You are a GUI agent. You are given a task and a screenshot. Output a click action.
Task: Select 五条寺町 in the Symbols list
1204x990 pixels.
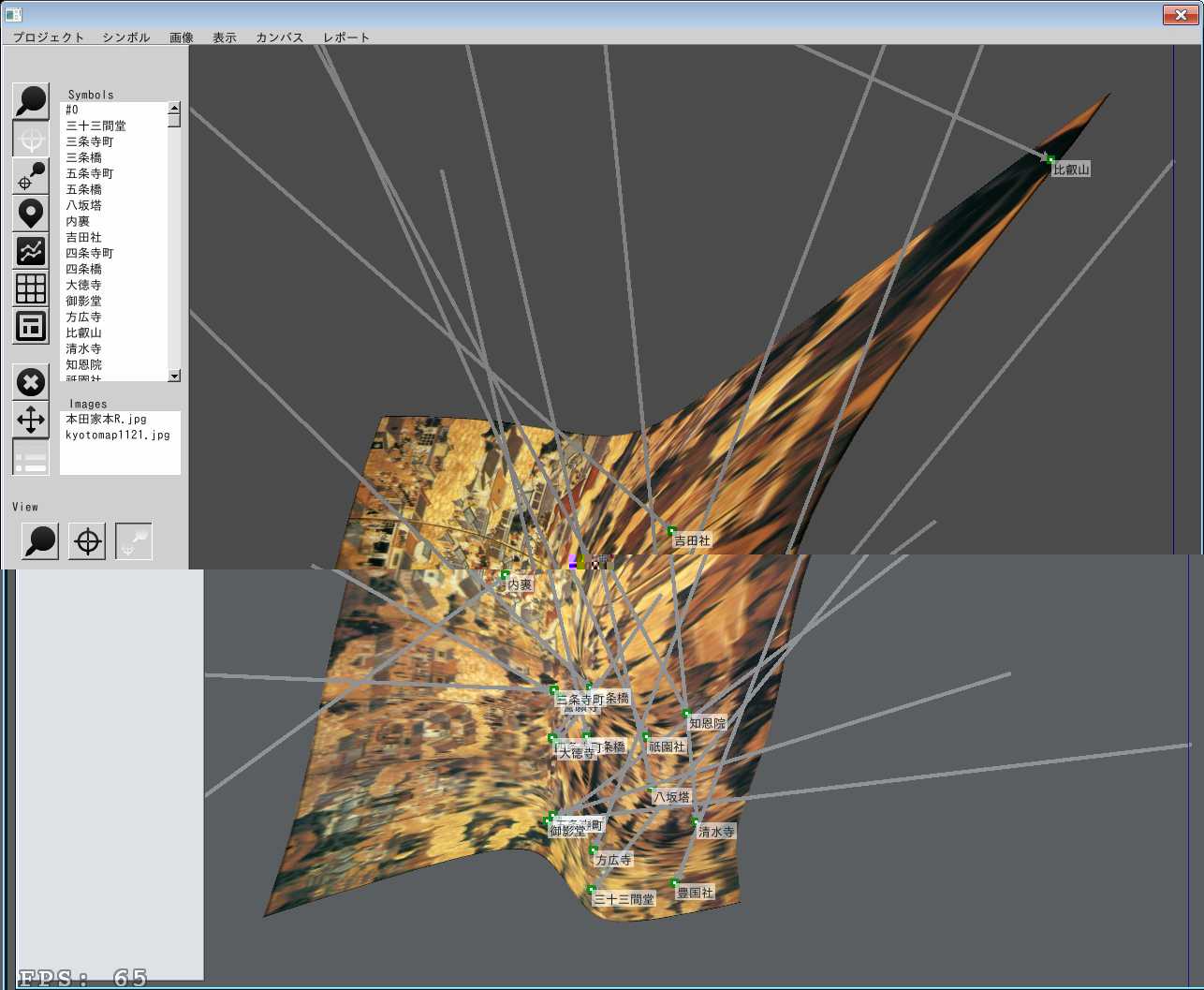(113, 173)
